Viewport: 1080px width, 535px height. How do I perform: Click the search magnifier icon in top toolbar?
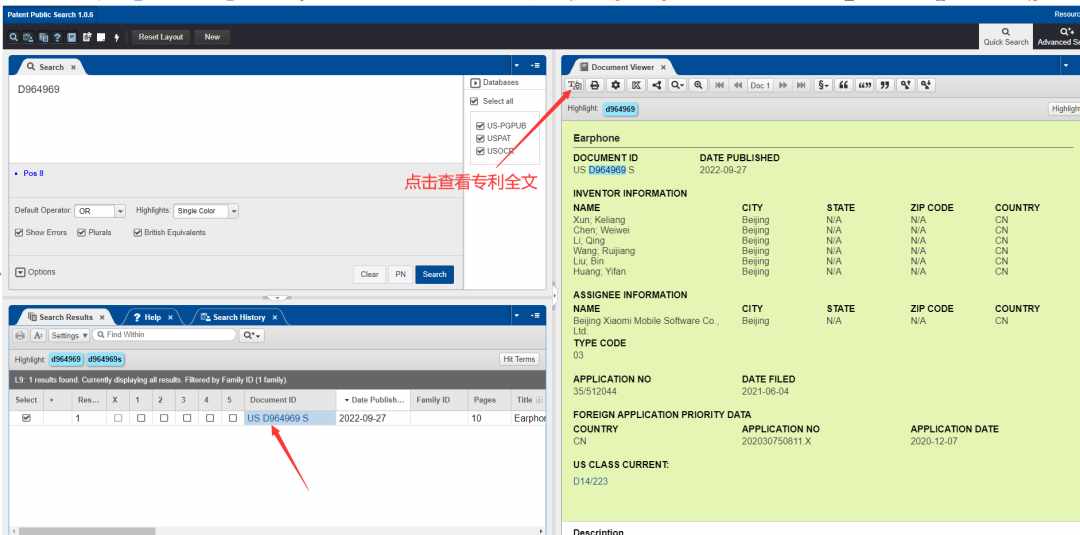[13, 37]
